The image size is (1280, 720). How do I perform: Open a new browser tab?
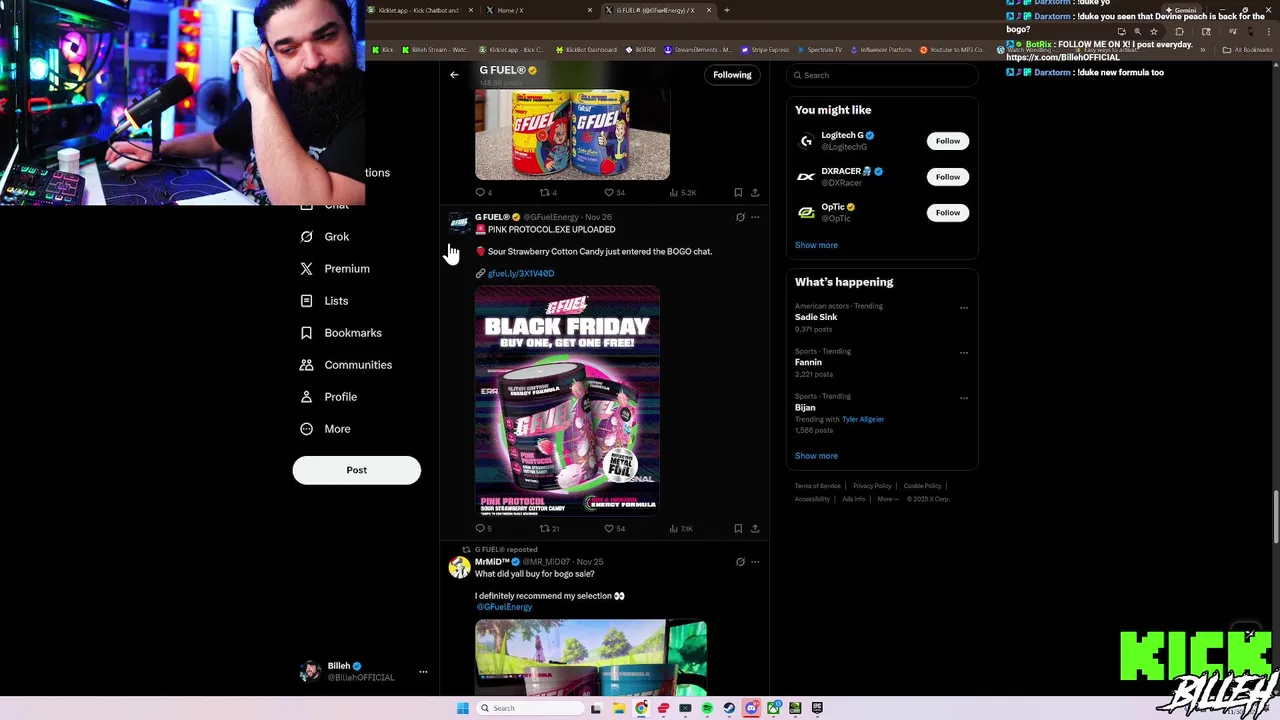pos(727,10)
